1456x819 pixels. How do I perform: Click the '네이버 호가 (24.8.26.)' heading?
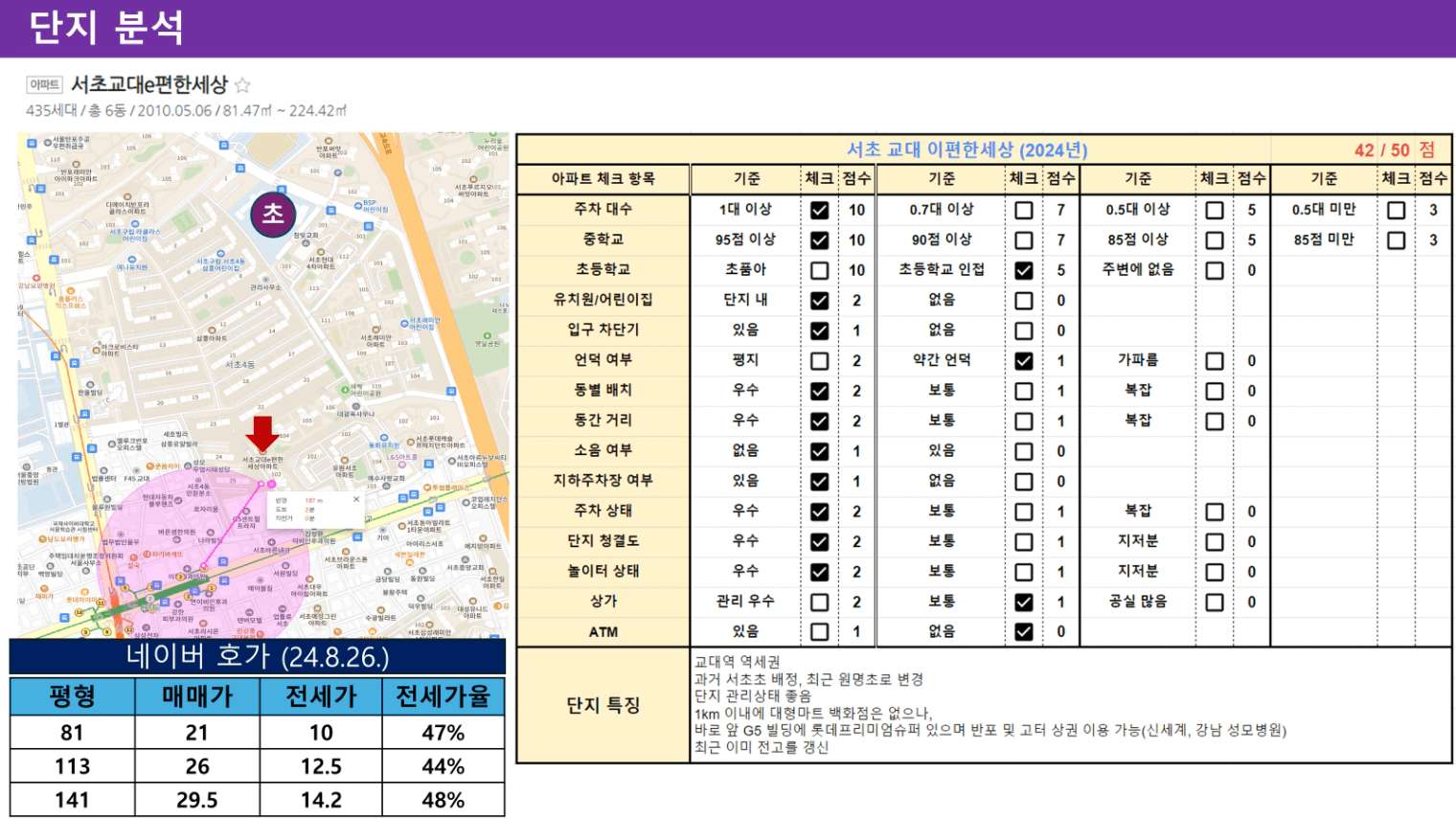(258, 656)
